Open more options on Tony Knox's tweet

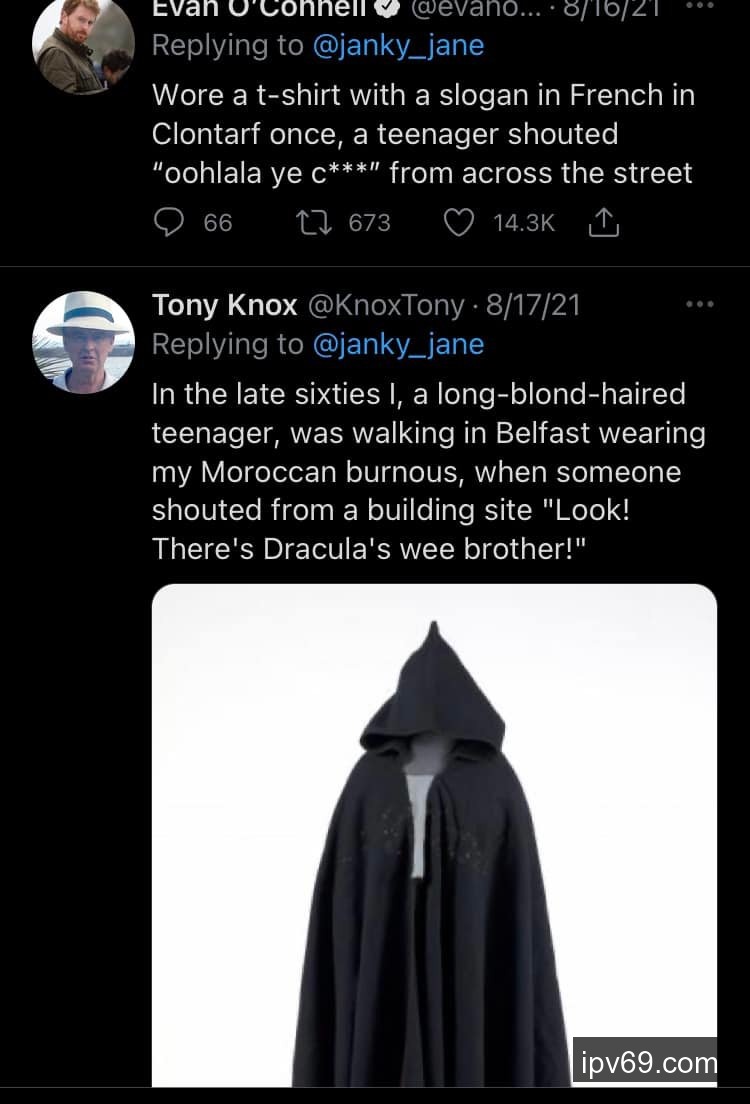point(700,305)
